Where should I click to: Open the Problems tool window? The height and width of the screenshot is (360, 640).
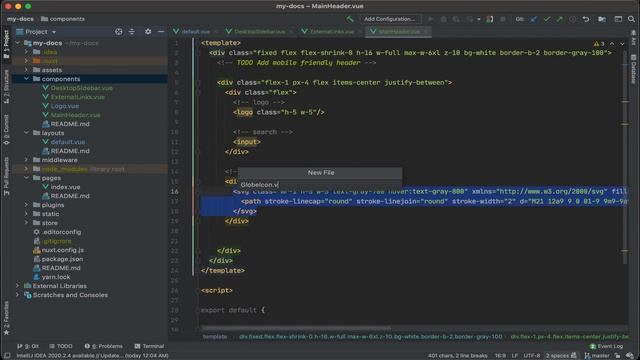[x=104, y=346]
